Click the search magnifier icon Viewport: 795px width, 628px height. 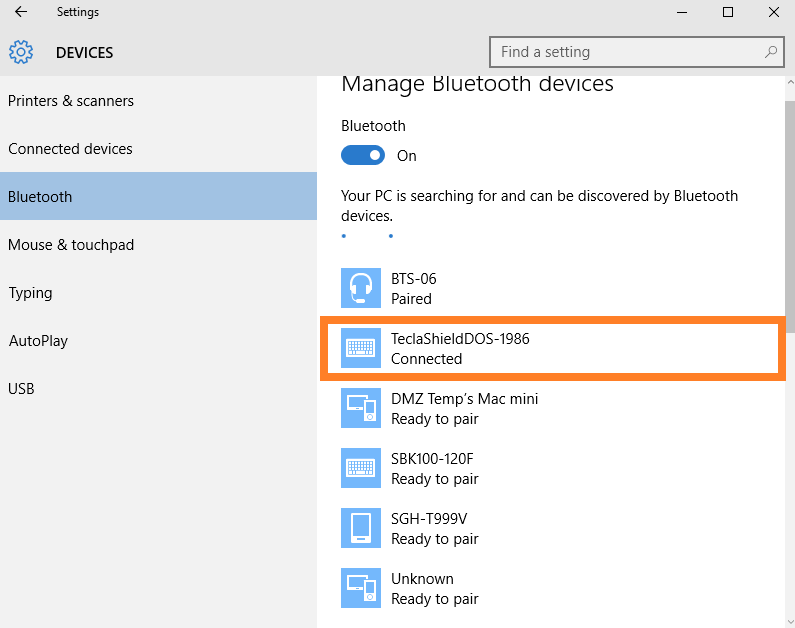tap(771, 52)
